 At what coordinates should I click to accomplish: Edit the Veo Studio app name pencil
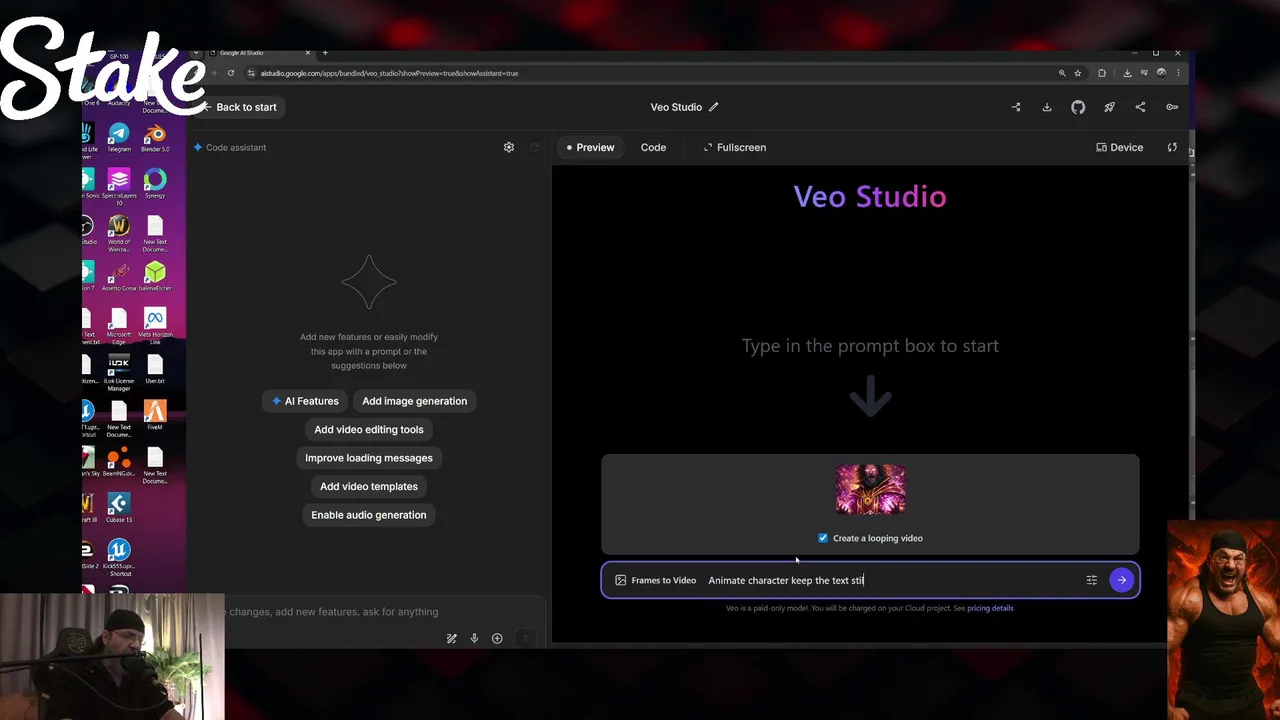(x=713, y=107)
